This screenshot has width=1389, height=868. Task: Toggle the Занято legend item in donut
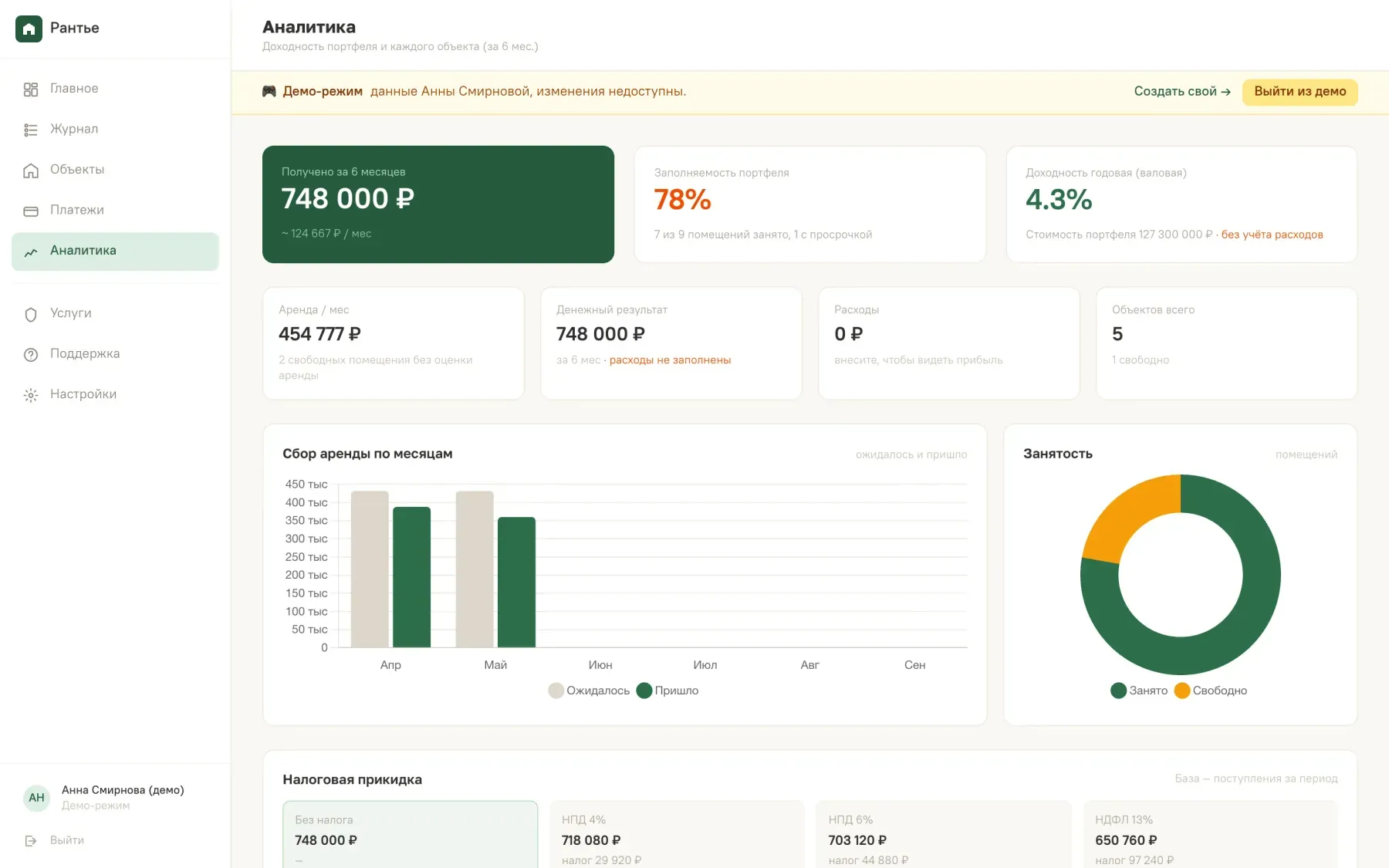[x=1139, y=691]
